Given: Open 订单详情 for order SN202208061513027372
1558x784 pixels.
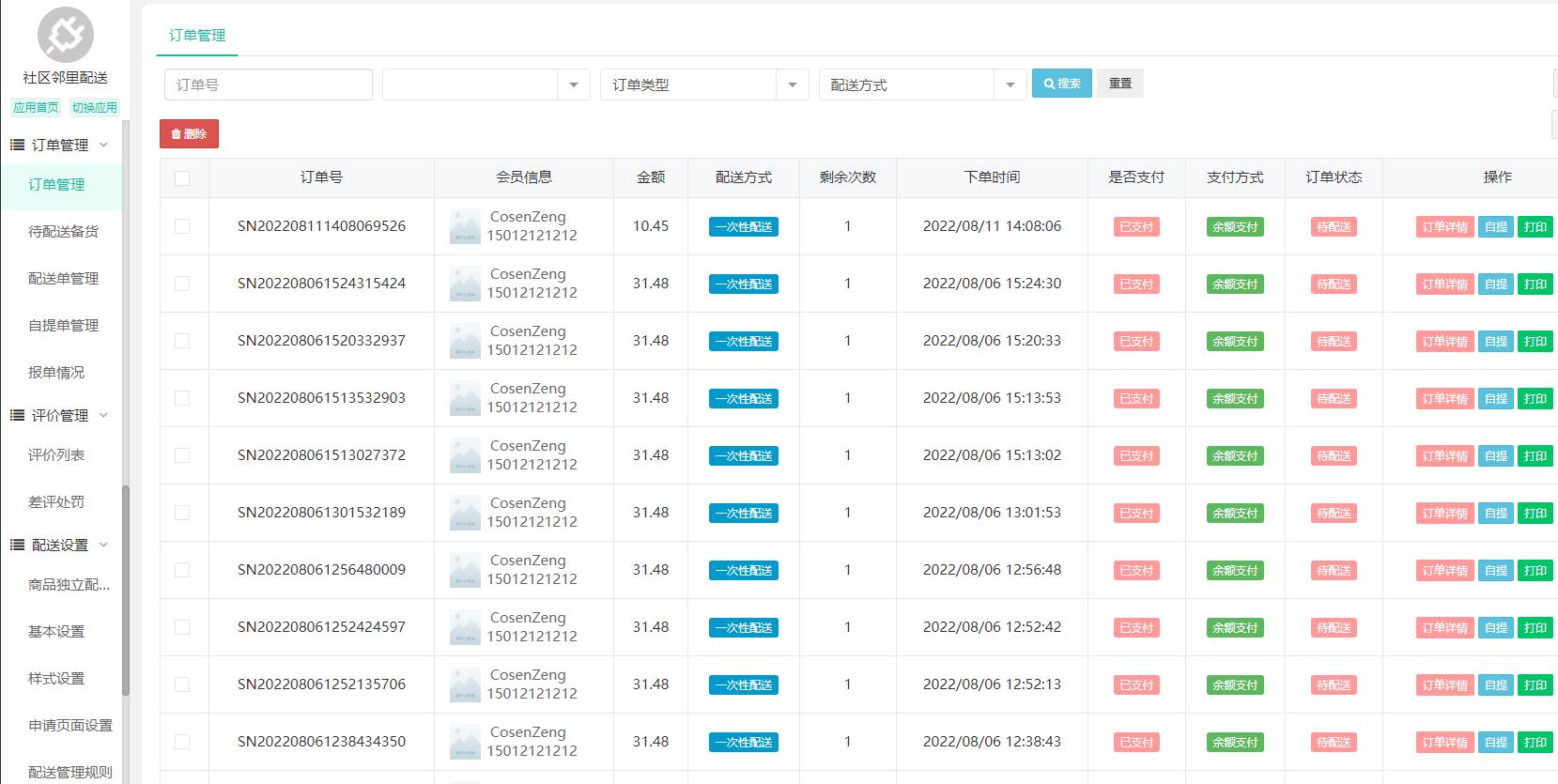Looking at the screenshot, I should pyautogui.click(x=1444, y=456).
